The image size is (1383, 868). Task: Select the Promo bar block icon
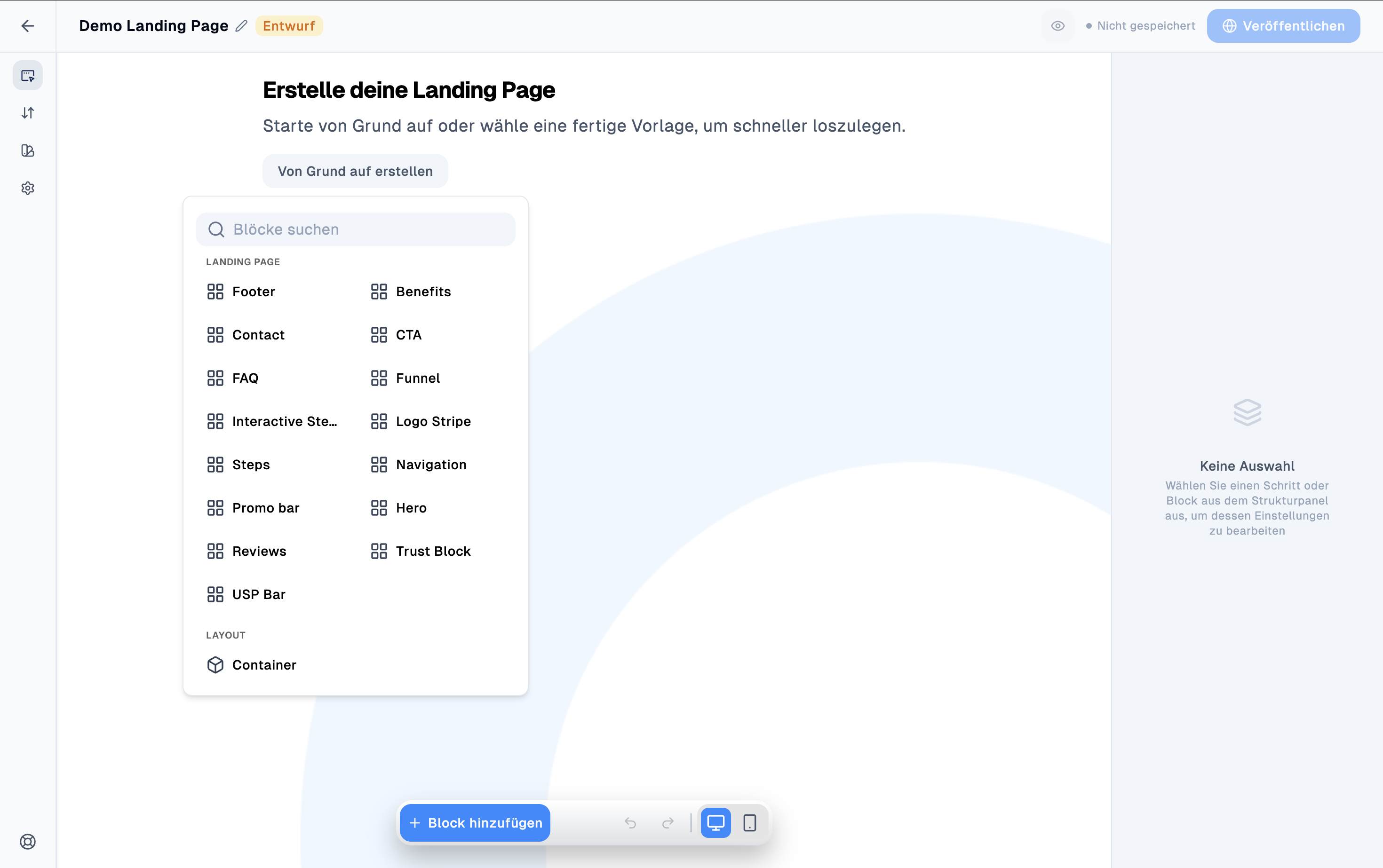[x=215, y=508]
